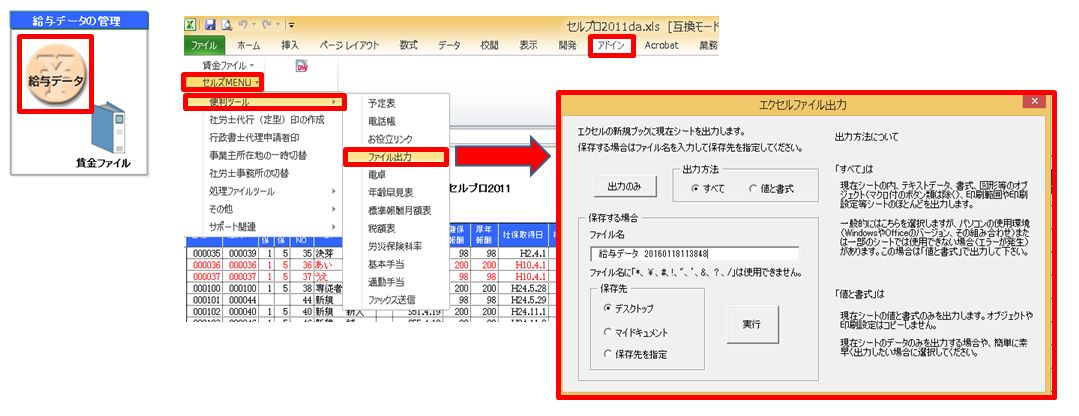Click the 出力のみ button

tap(625, 186)
